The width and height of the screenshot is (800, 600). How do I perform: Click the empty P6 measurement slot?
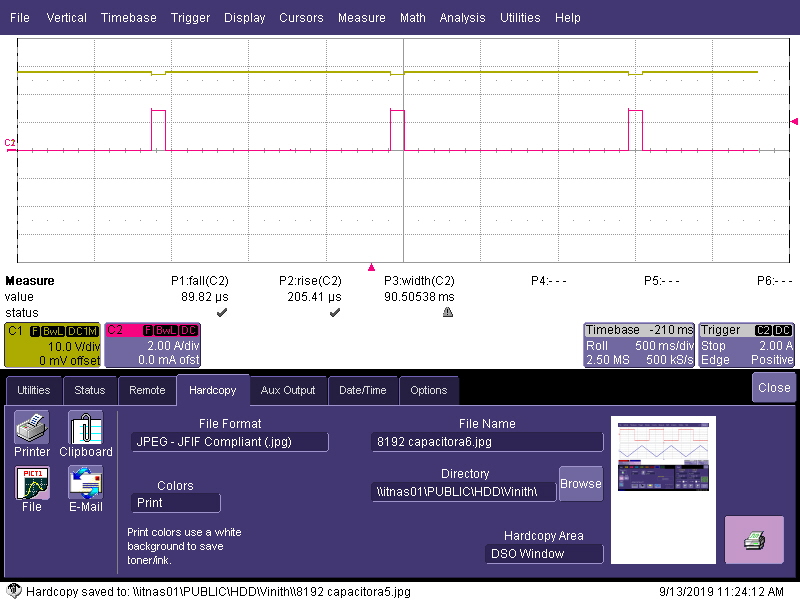774,281
